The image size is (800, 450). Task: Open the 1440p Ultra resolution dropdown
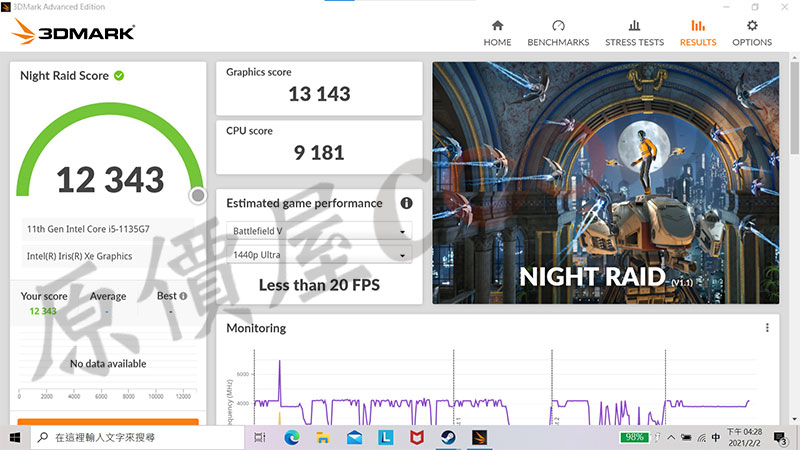(x=319, y=255)
